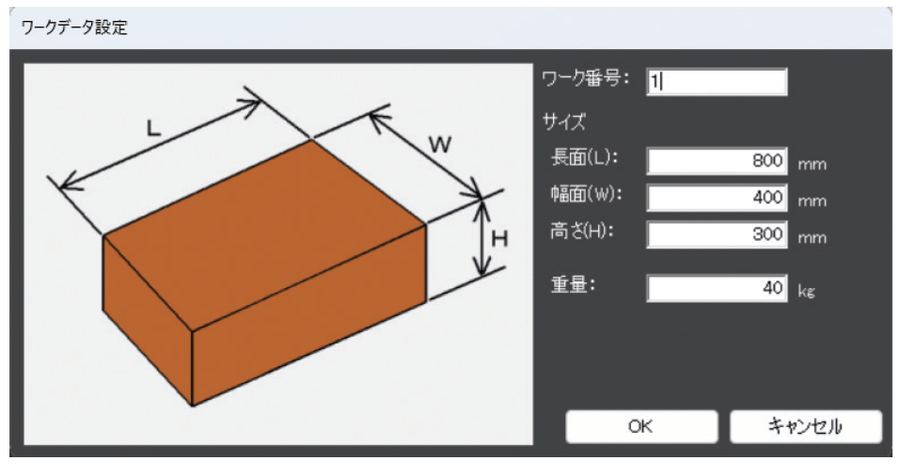Click the L dimension label in diagram

click(x=153, y=128)
